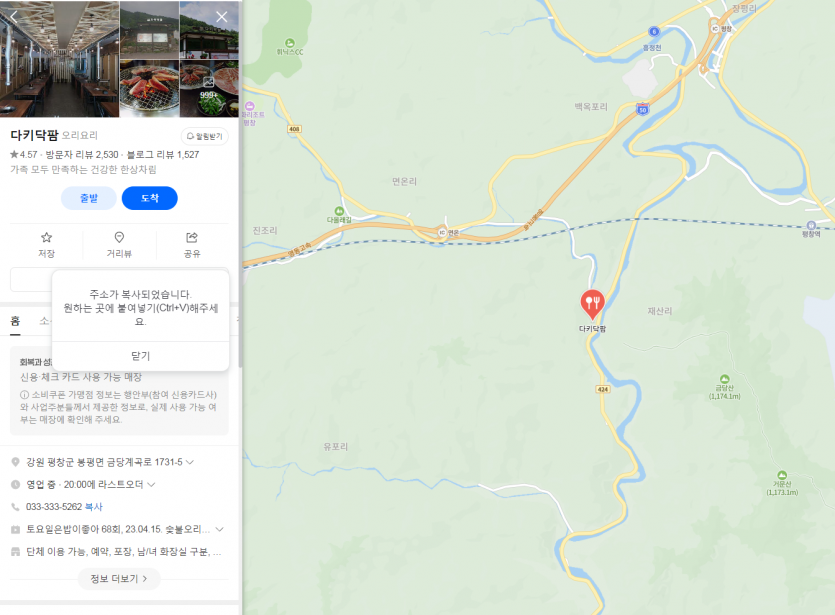Dismiss address-copied popup with 닫기
Image resolution: width=835 pixels, height=615 pixels.
pyautogui.click(x=141, y=356)
